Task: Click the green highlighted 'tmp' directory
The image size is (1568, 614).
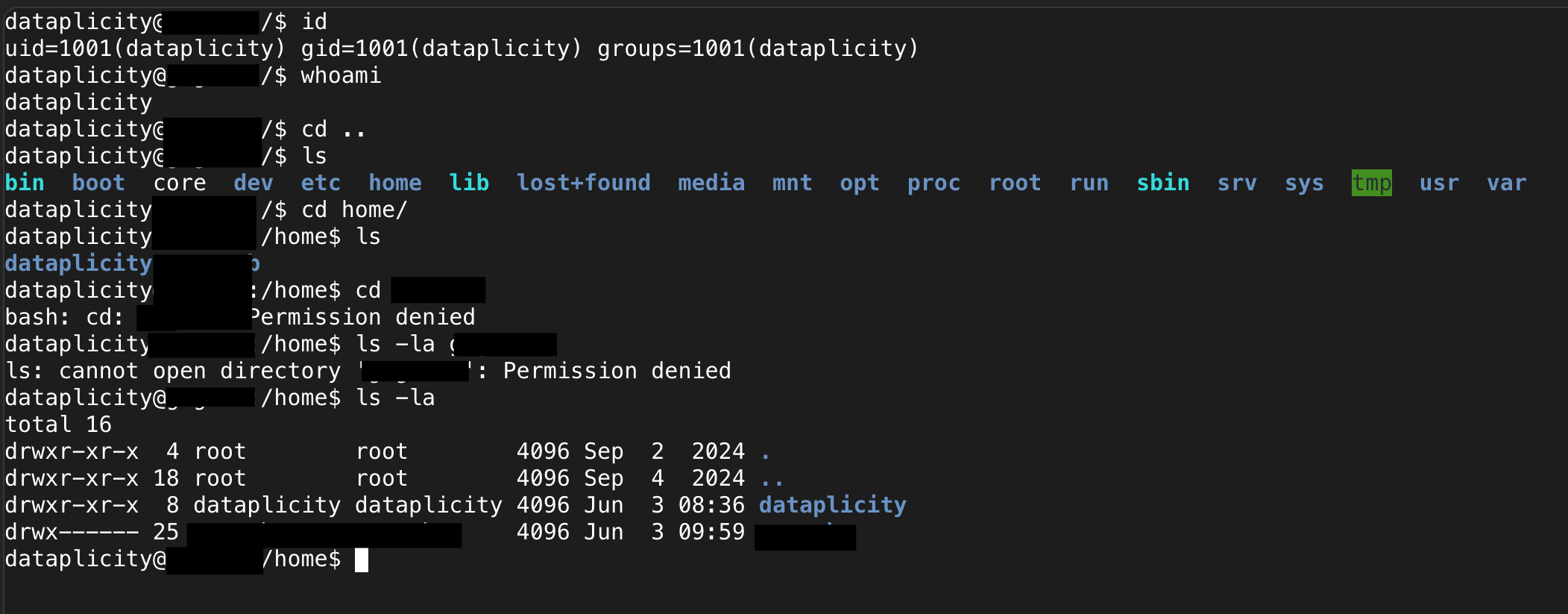Action: pos(1372,183)
